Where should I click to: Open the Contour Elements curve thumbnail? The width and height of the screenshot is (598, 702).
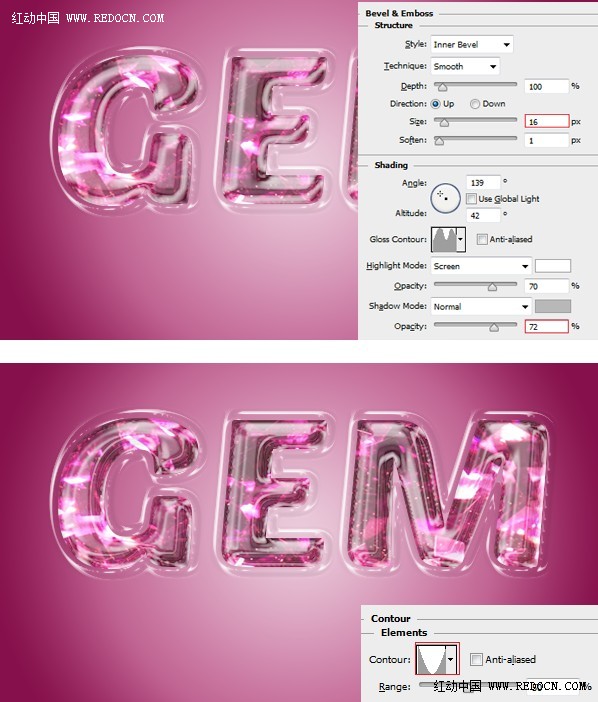[431, 659]
